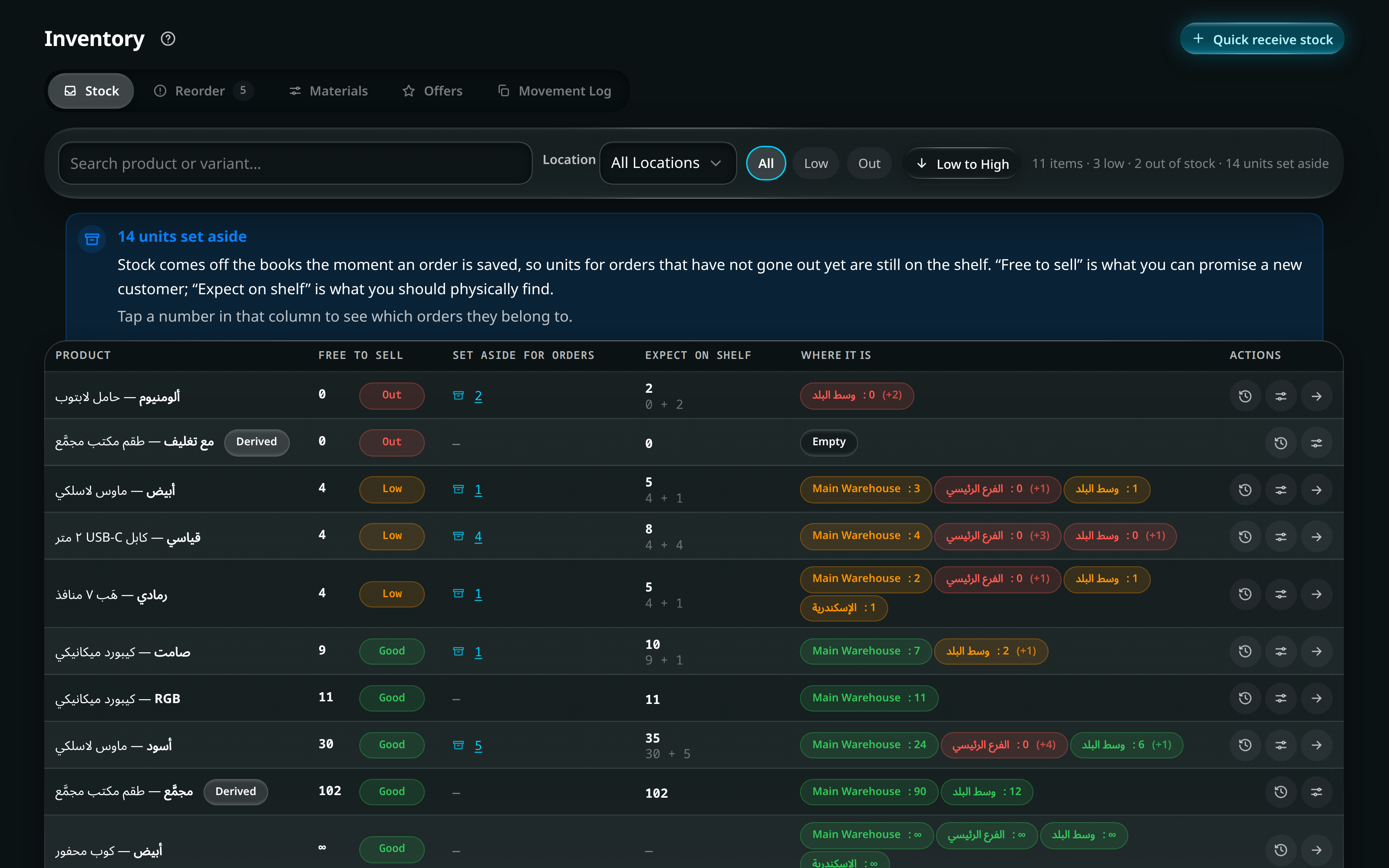View the Movement Log tab
The height and width of the screenshot is (868, 1389).
click(554, 91)
